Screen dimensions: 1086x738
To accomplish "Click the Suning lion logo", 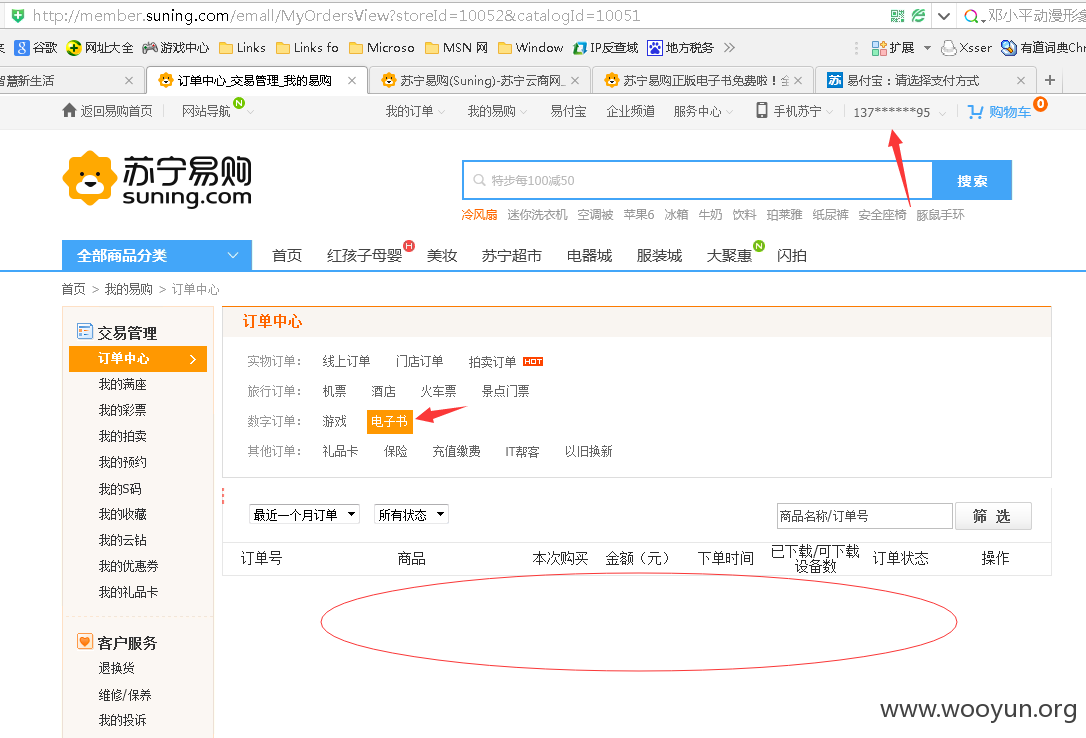I will (x=89, y=179).
